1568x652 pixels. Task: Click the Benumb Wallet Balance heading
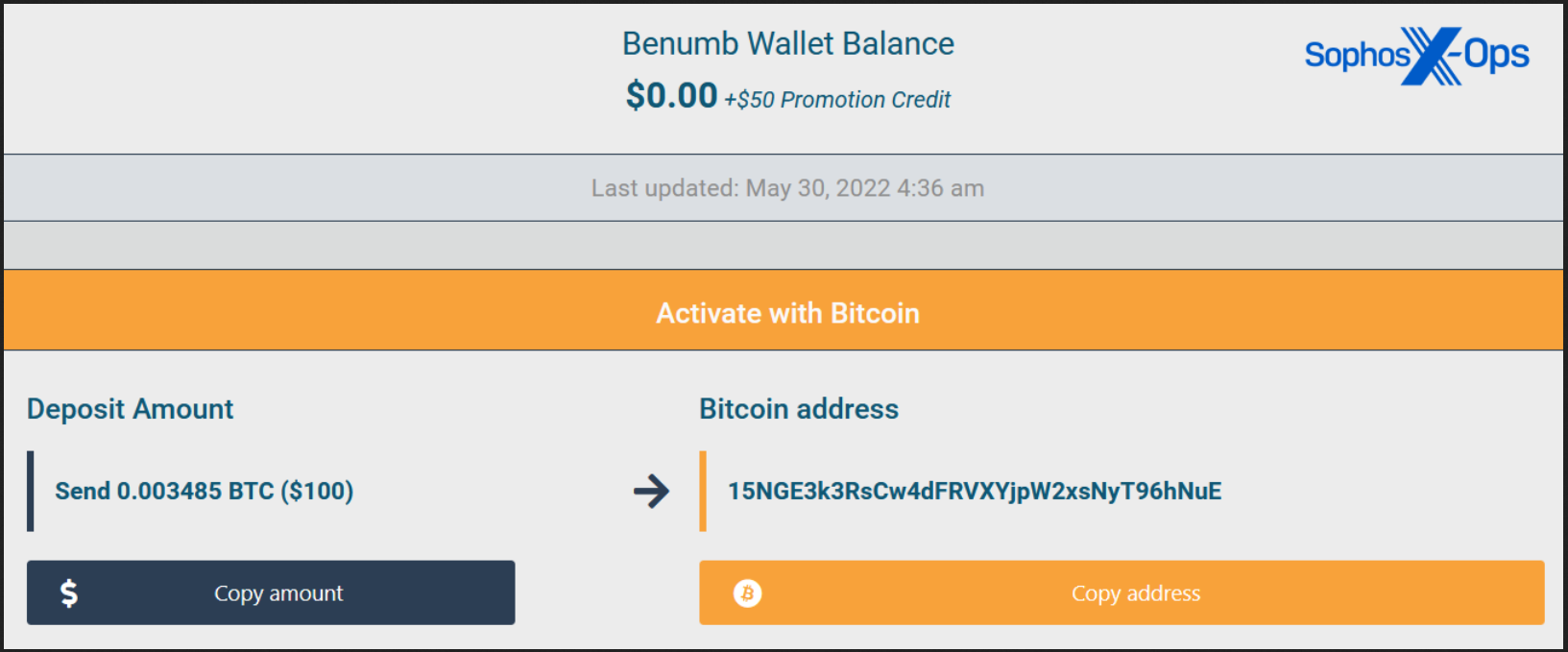coord(788,44)
